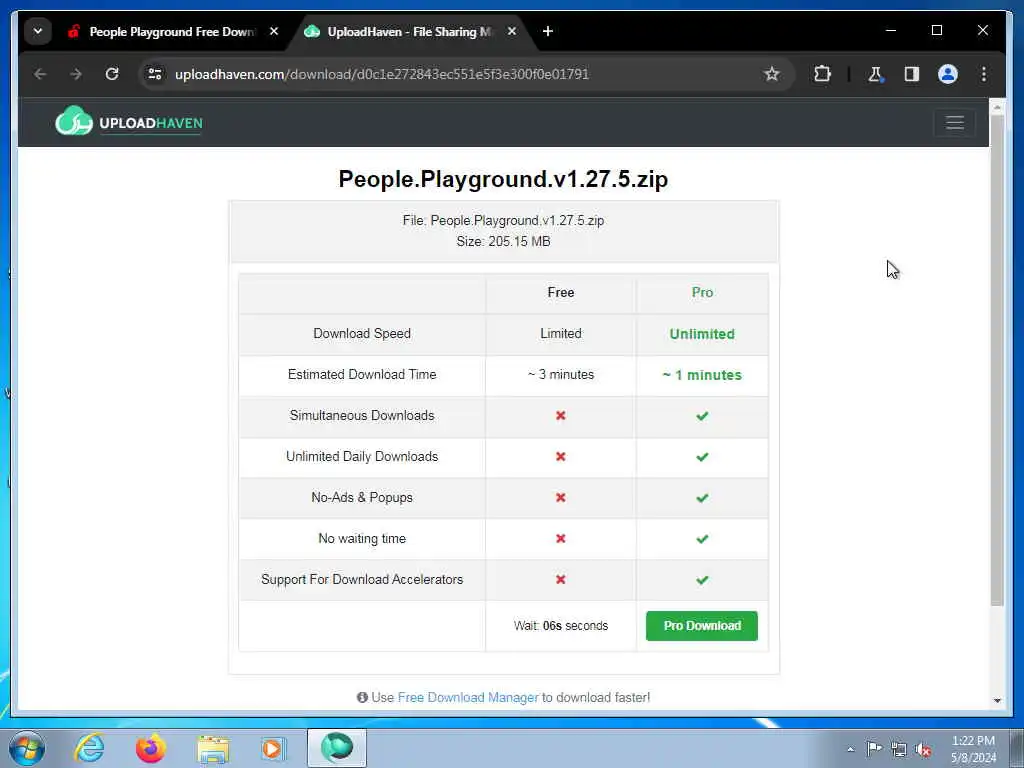This screenshot has height=768, width=1024.
Task: Select the UploadHaven File Sharing tab
Action: coord(410,31)
